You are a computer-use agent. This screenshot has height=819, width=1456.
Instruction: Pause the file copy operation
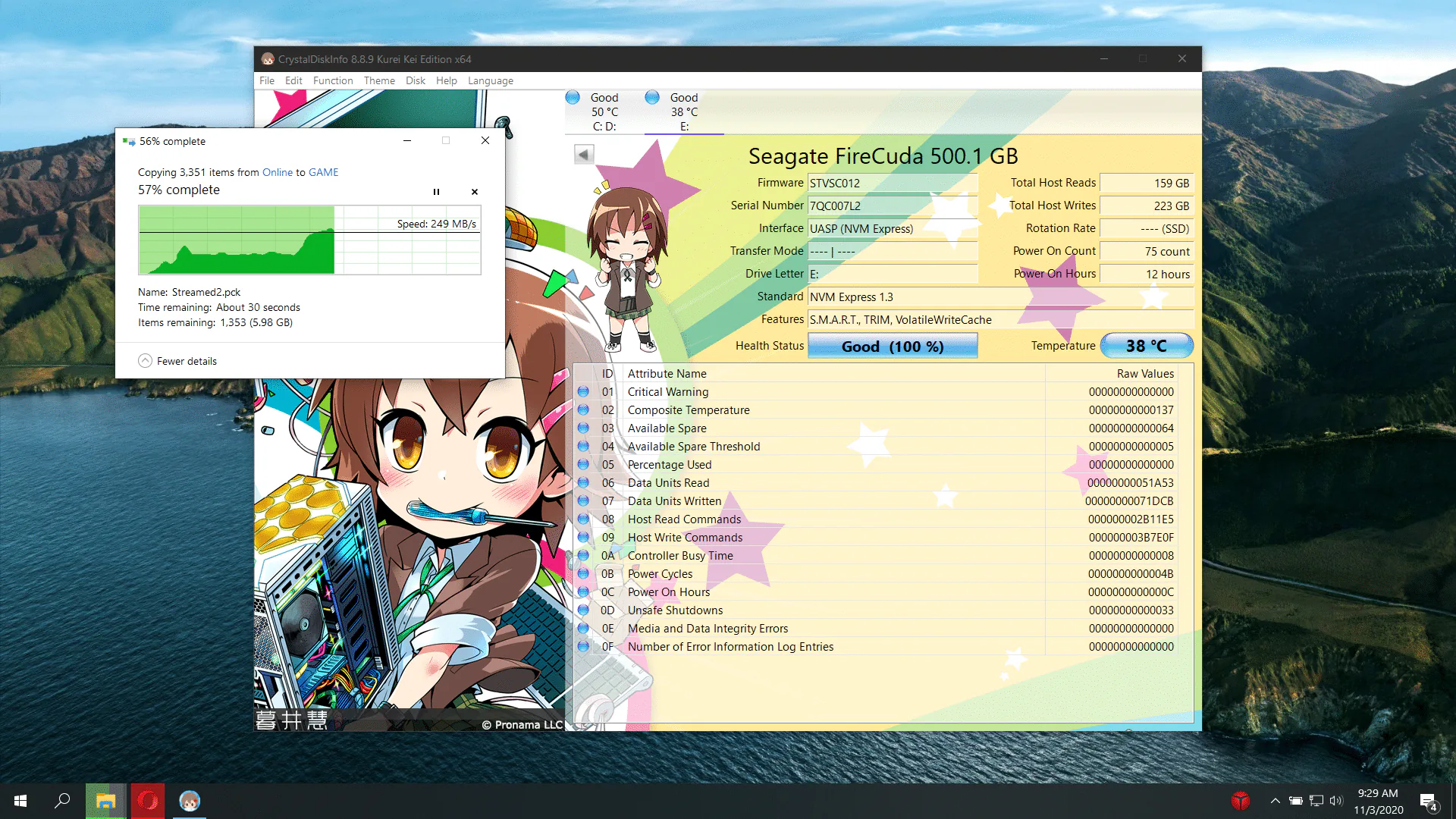coord(436,192)
